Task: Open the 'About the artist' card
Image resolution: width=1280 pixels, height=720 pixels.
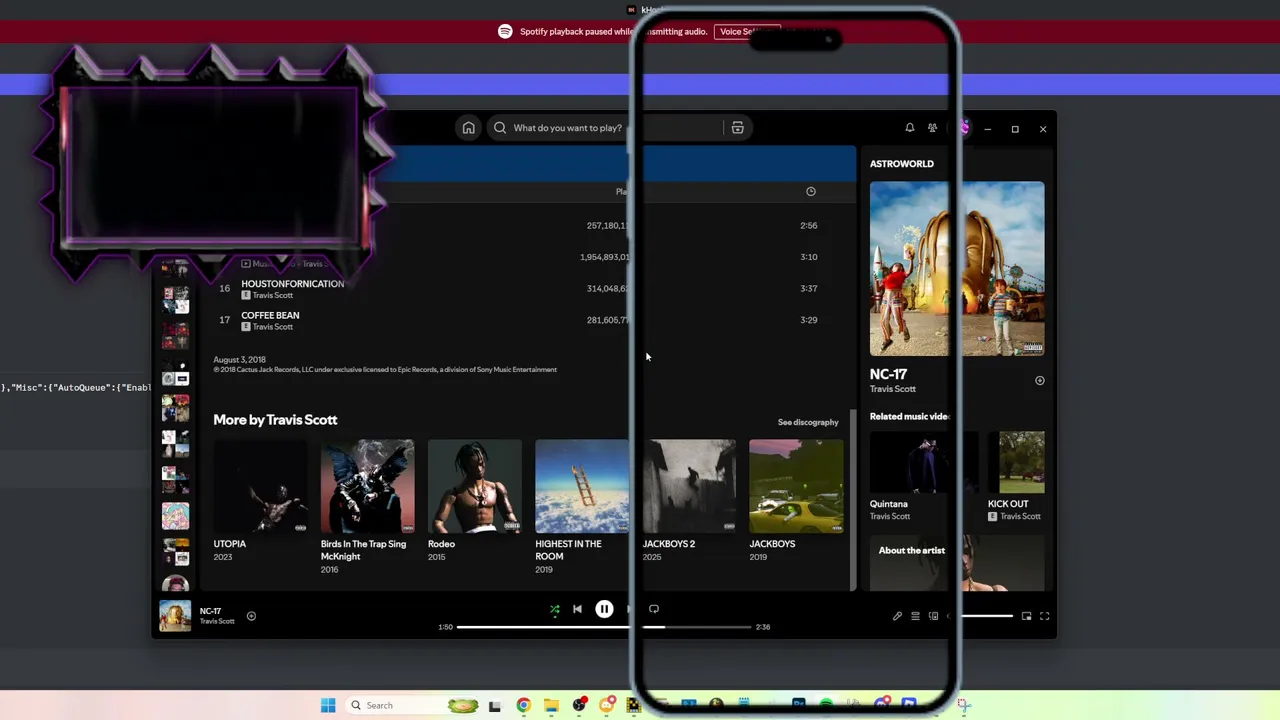Action: pos(957,563)
